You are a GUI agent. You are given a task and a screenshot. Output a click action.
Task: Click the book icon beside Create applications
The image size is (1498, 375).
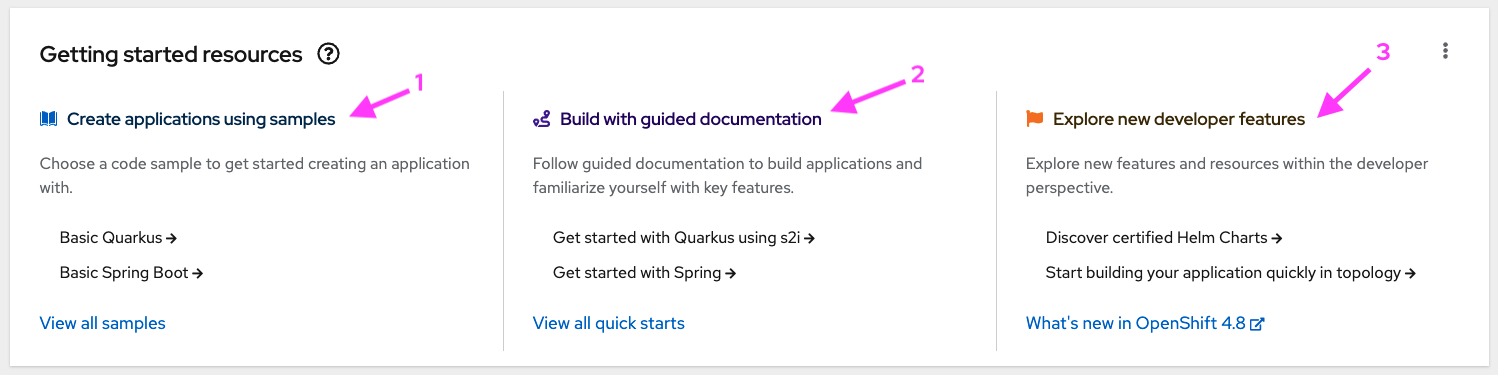[49, 119]
